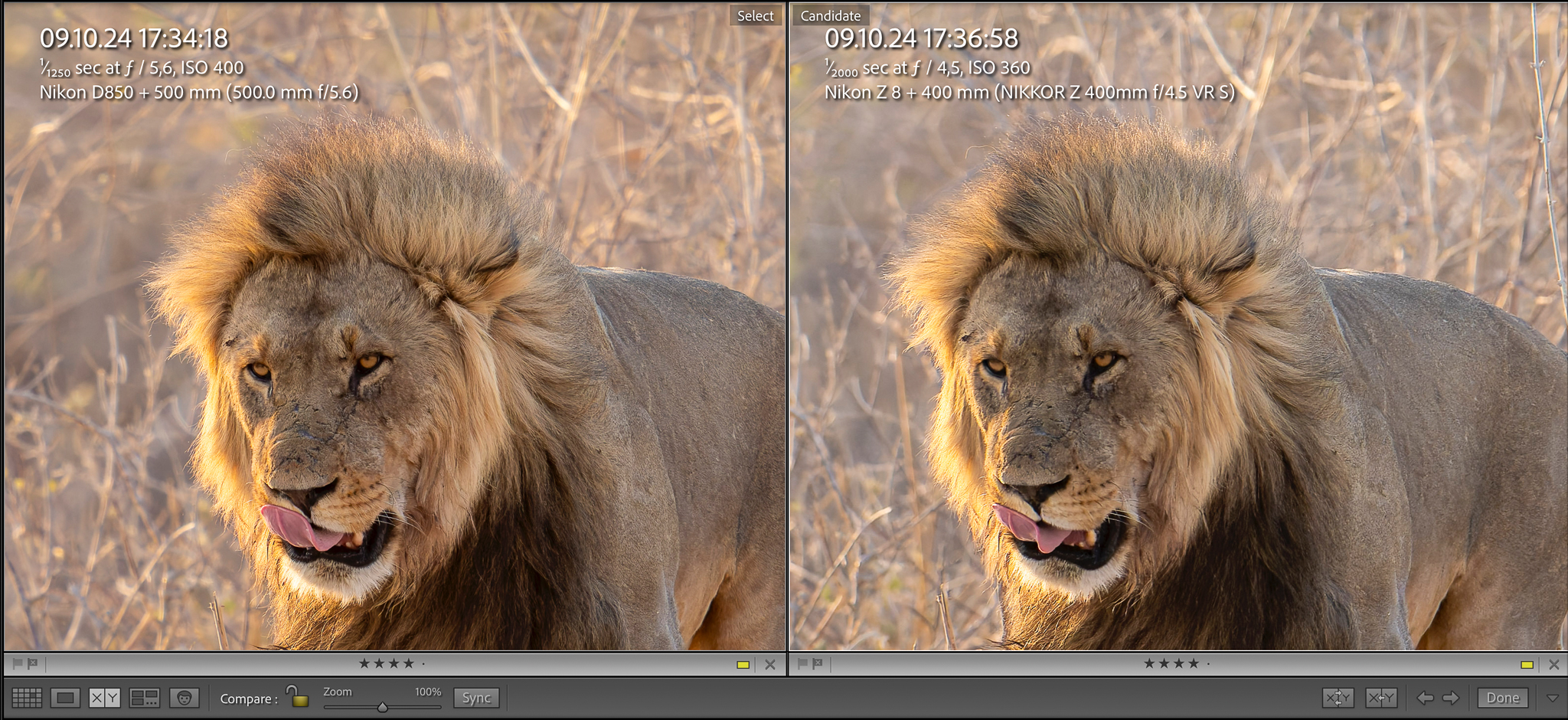Click timestamp 09.10.24 17:36:58
Viewport: 1568px width, 720px height.
[921, 38]
